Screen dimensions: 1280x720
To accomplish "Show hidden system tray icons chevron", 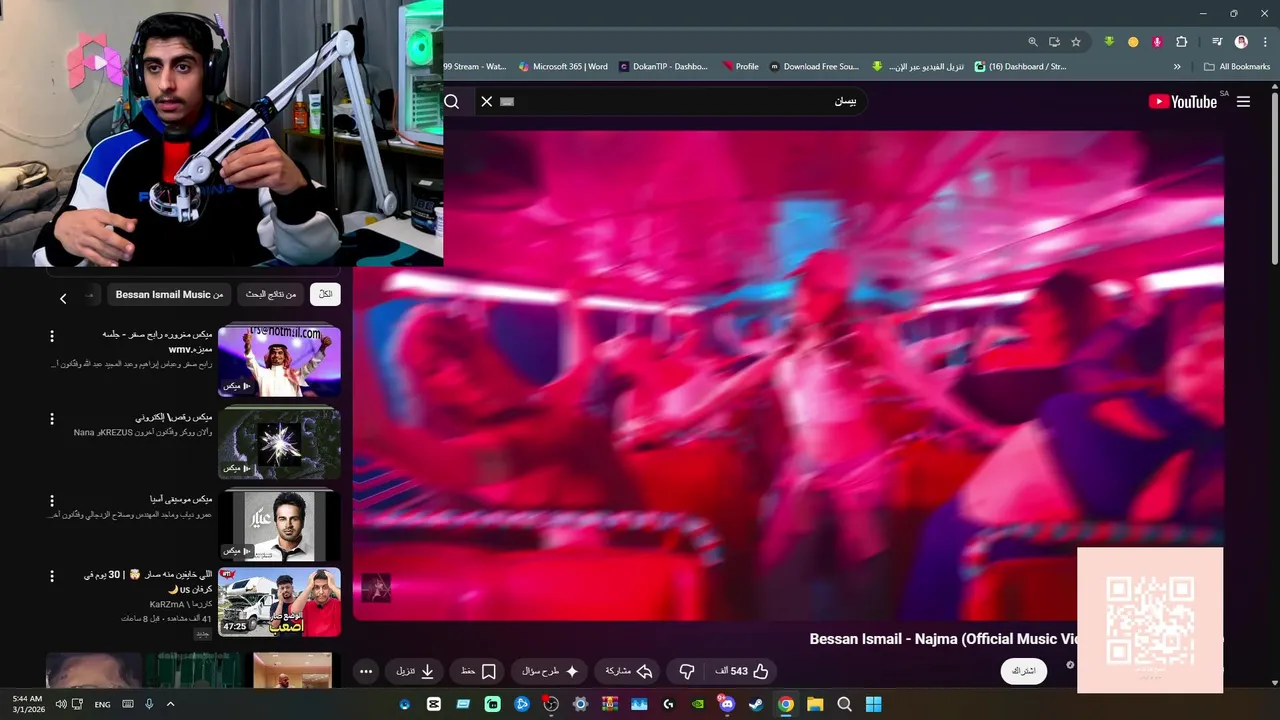I will (170, 704).
